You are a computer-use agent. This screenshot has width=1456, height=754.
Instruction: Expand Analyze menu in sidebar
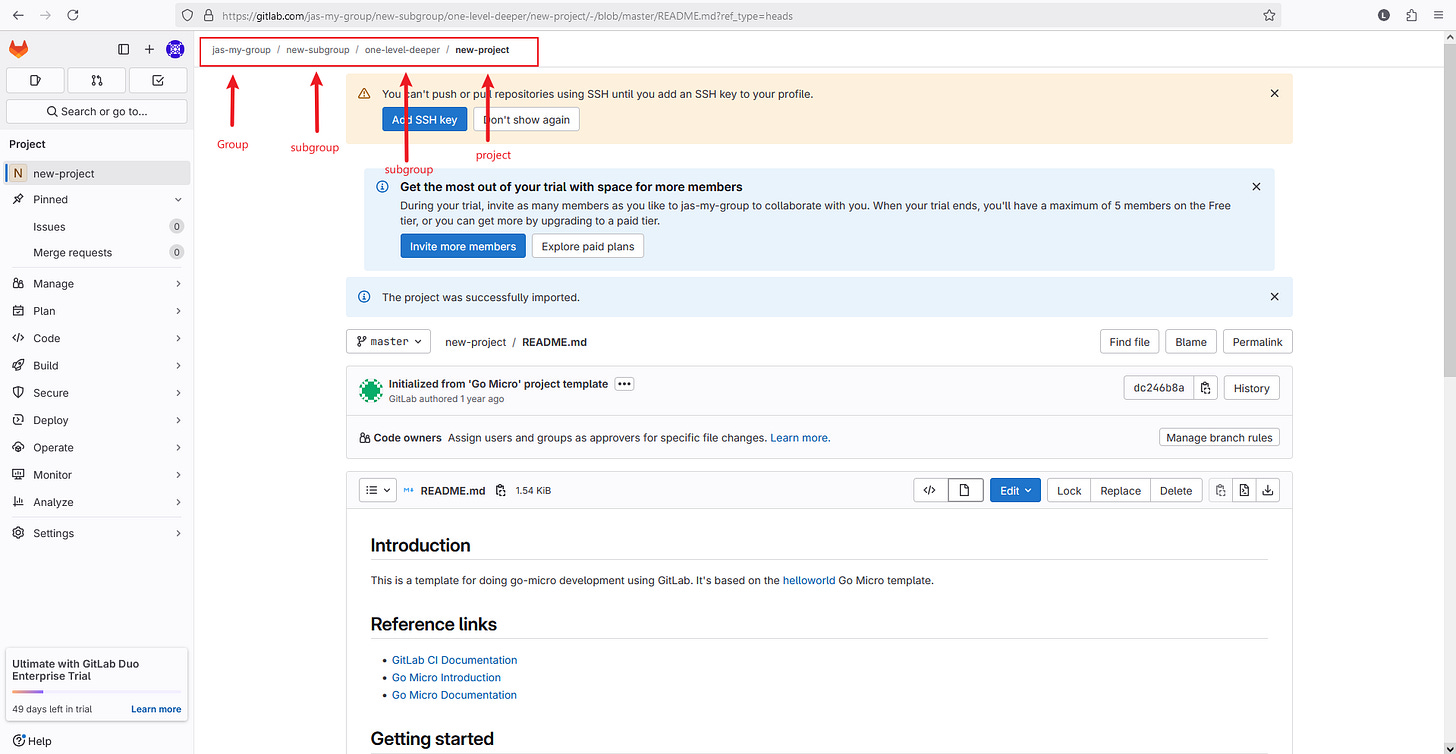pos(97,502)
